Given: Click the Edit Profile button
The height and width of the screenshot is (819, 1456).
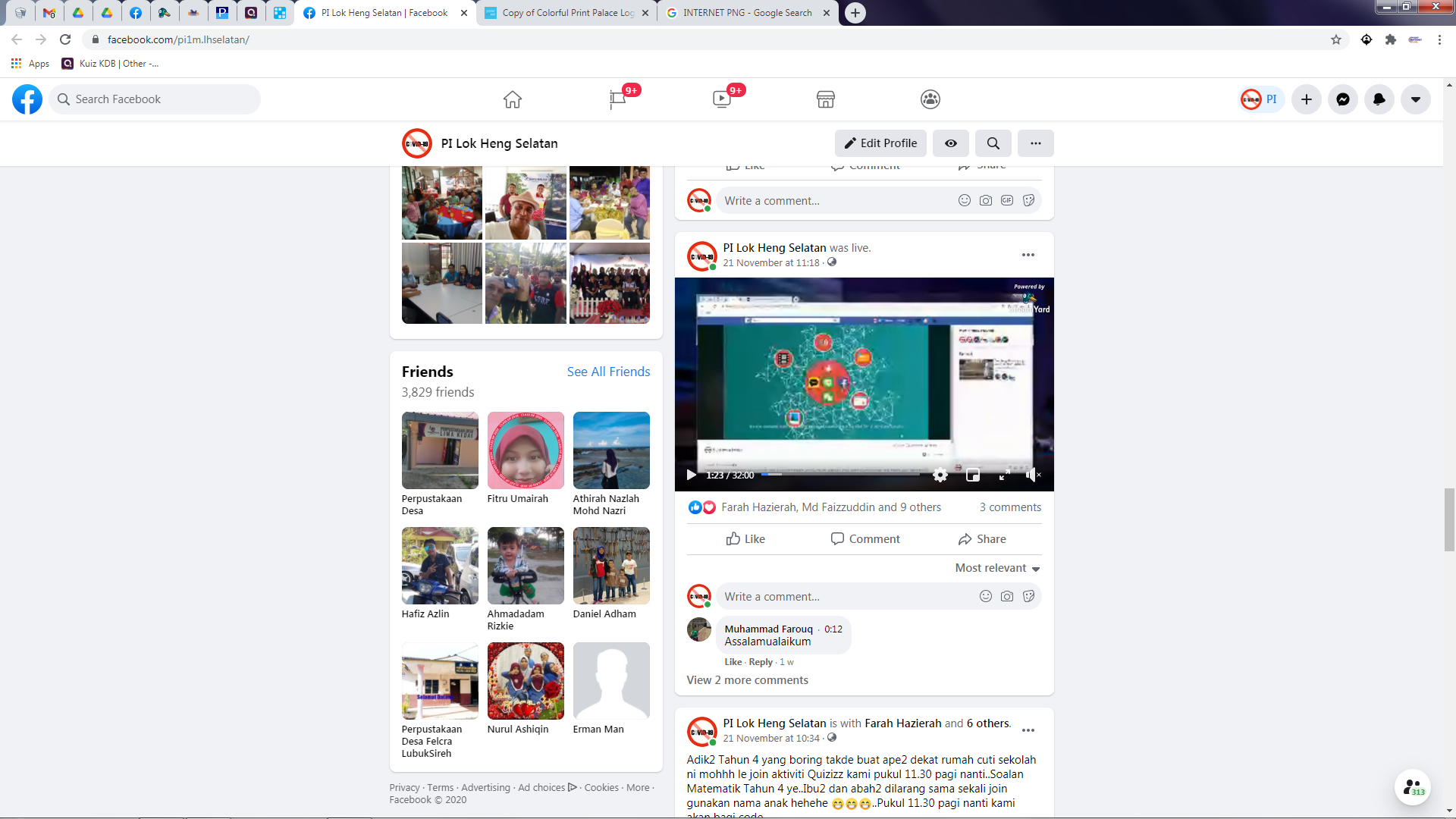Looking at the screenshot, I should 880,143.
